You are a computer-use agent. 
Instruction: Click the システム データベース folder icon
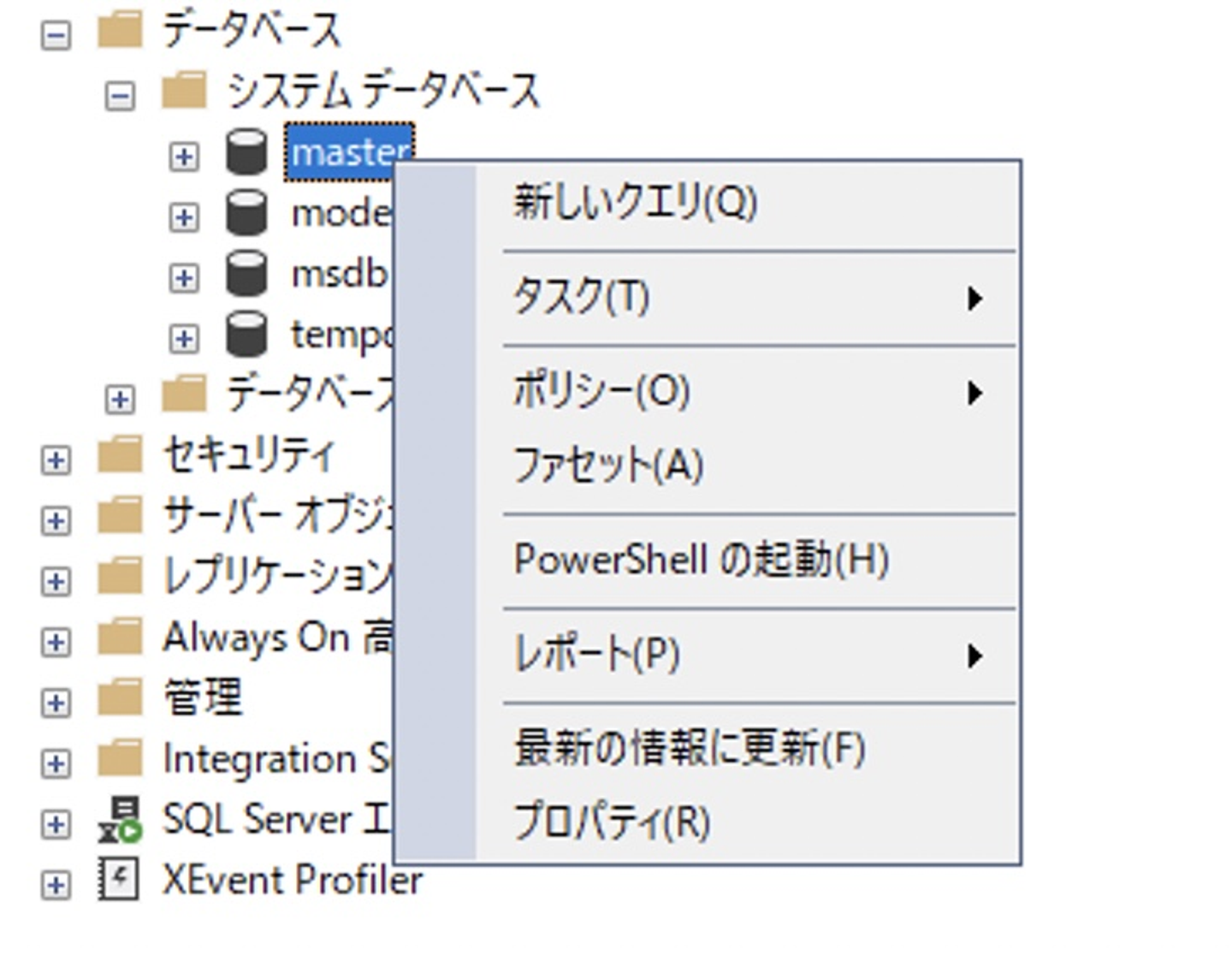(184, 92)
